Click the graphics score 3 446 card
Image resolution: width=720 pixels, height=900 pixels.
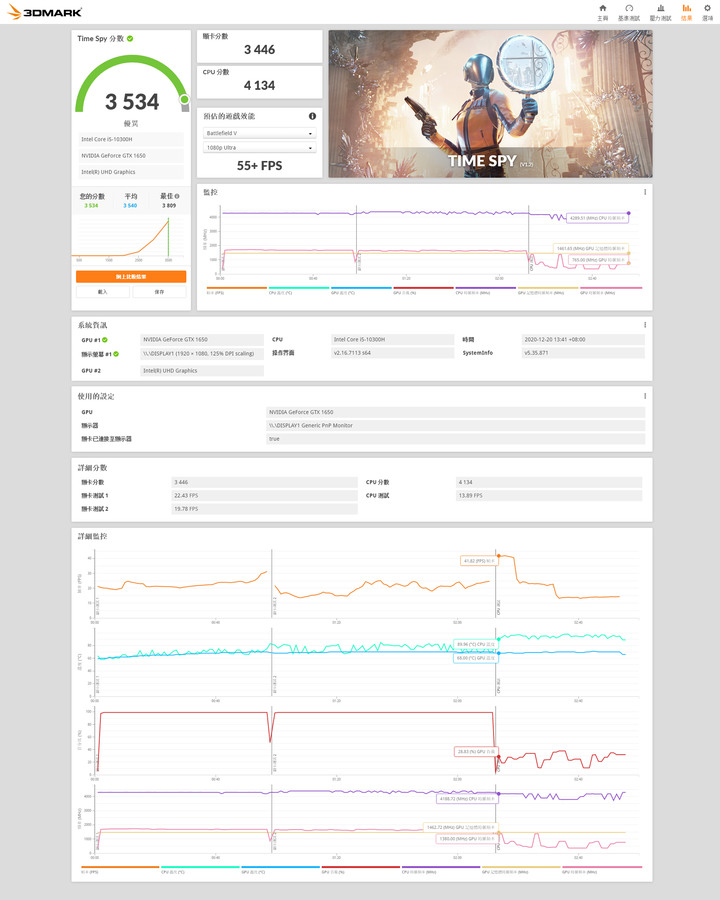click(x=260, y=46)
